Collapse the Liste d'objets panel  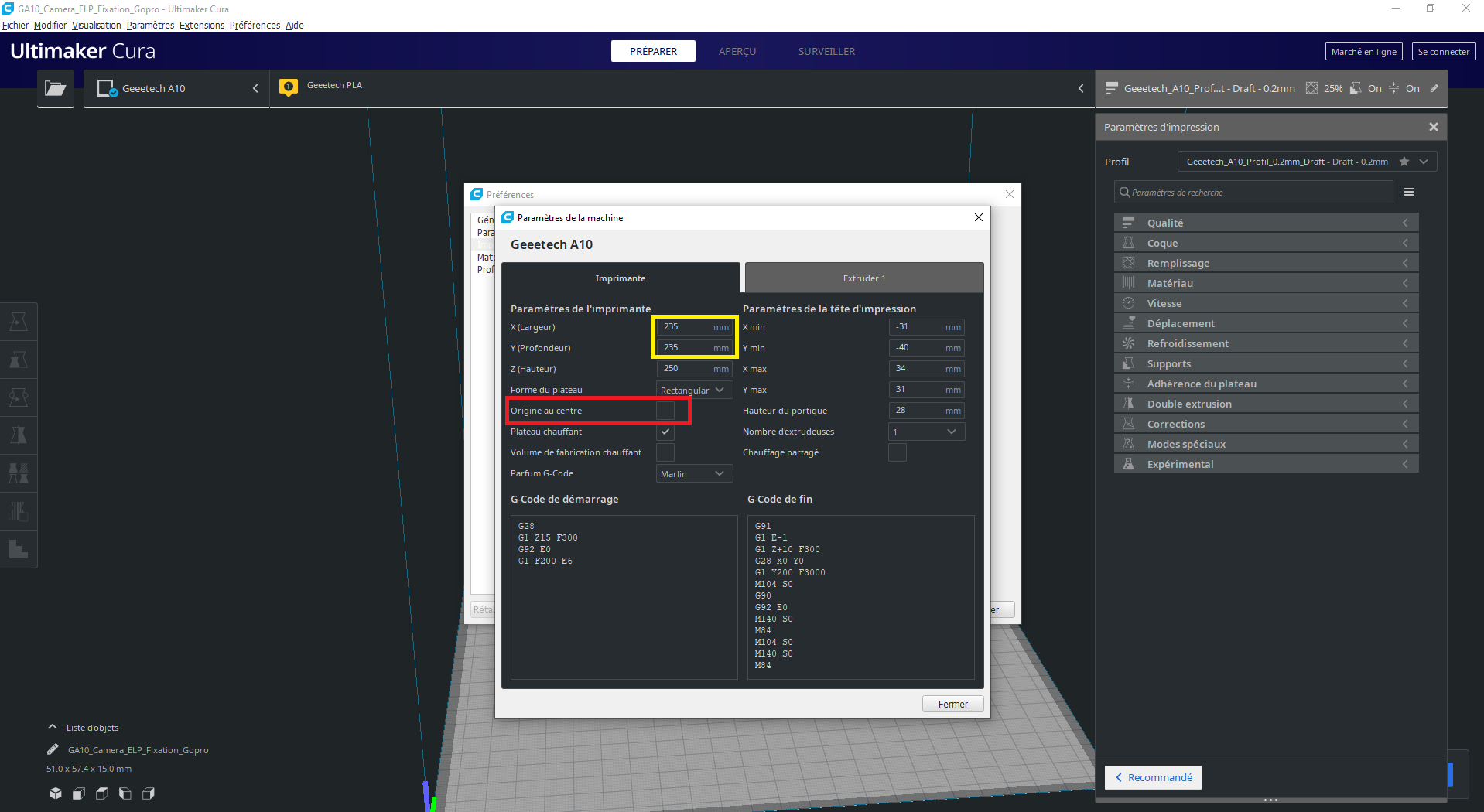(53, 727)
